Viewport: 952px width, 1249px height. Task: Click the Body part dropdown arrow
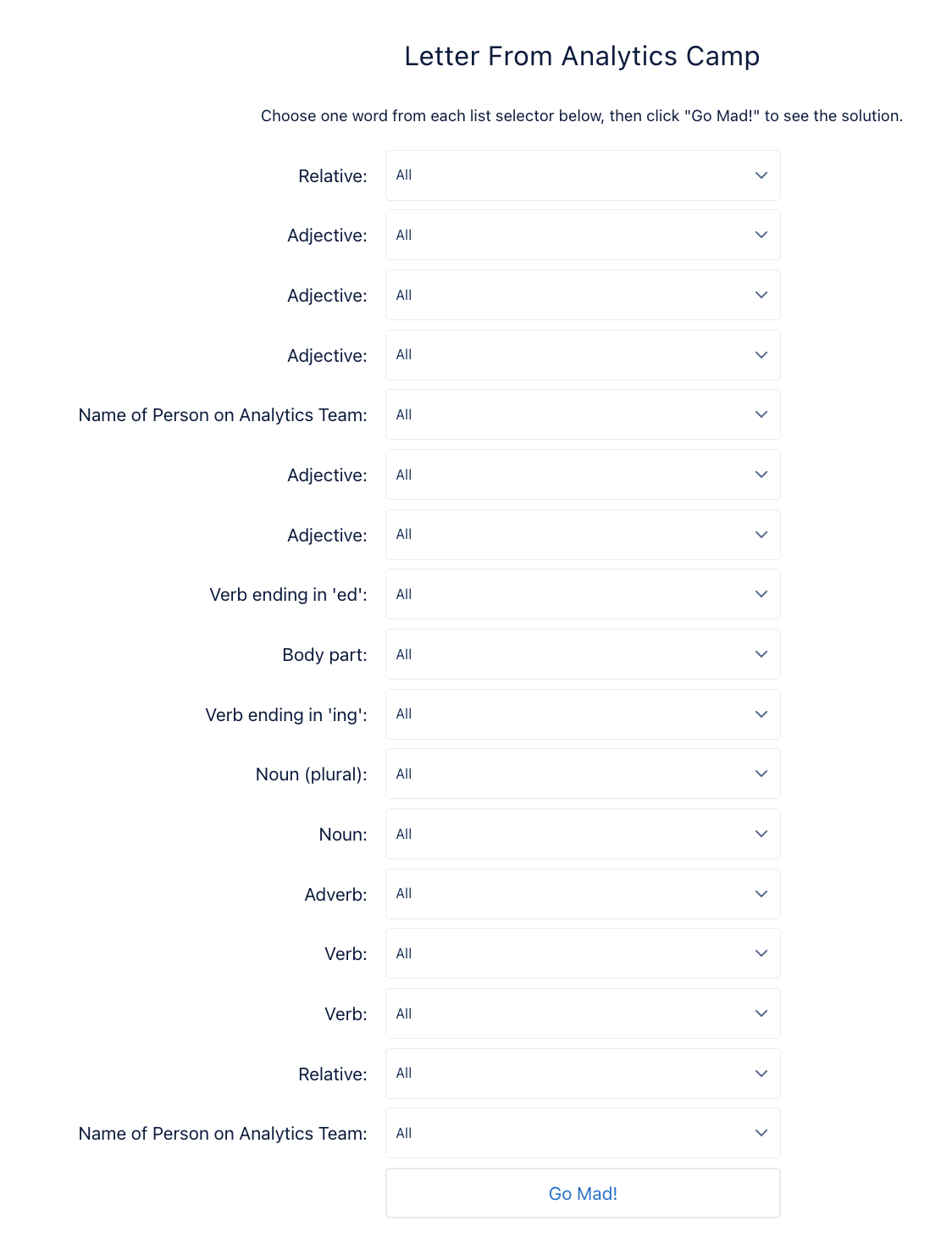point(761,654)
